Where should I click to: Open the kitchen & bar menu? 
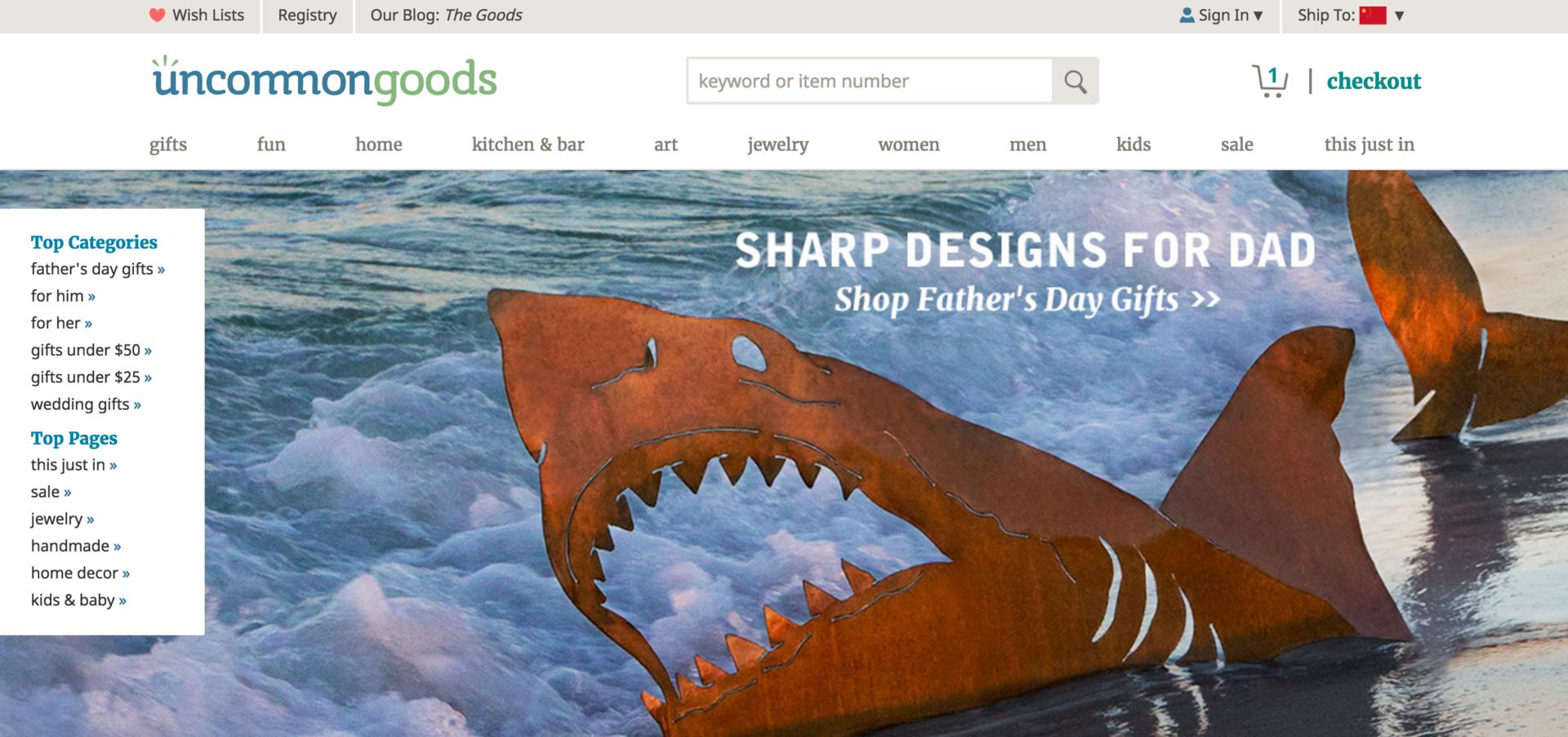point(528,145)
